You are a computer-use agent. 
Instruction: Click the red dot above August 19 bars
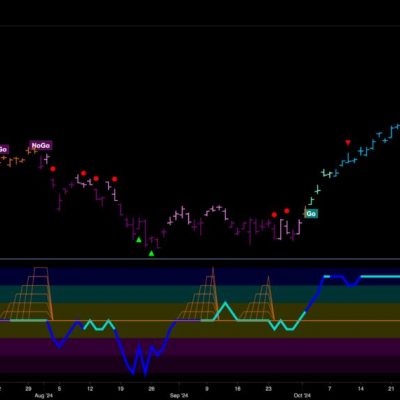pos(115,179)
